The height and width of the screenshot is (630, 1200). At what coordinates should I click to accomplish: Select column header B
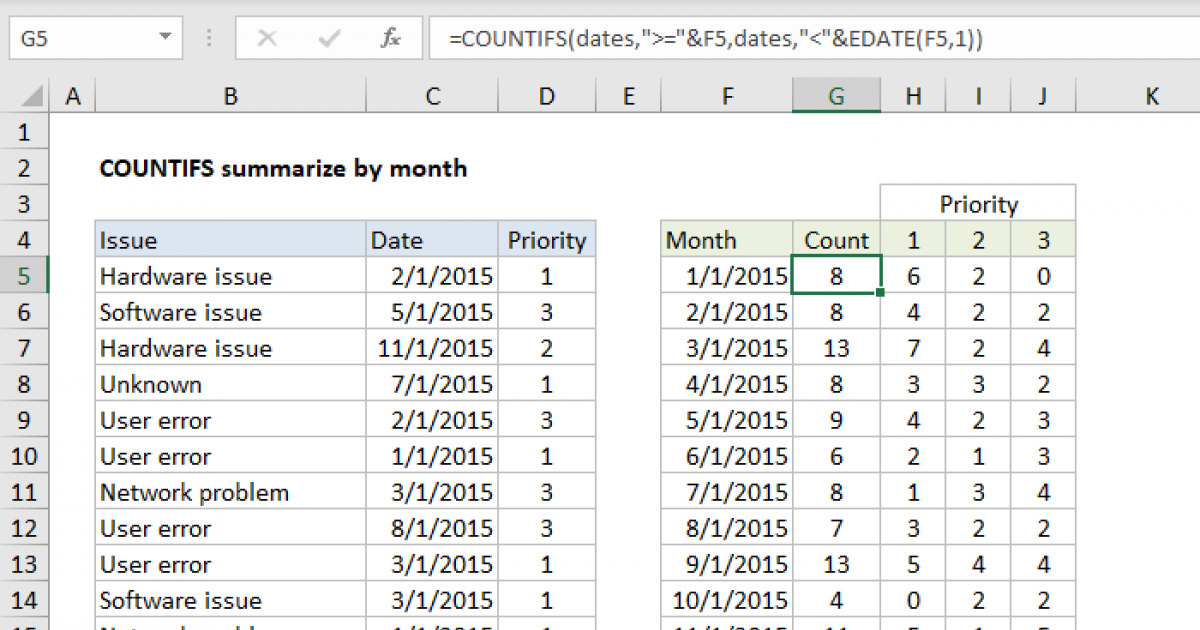click(x=230, y=95)
